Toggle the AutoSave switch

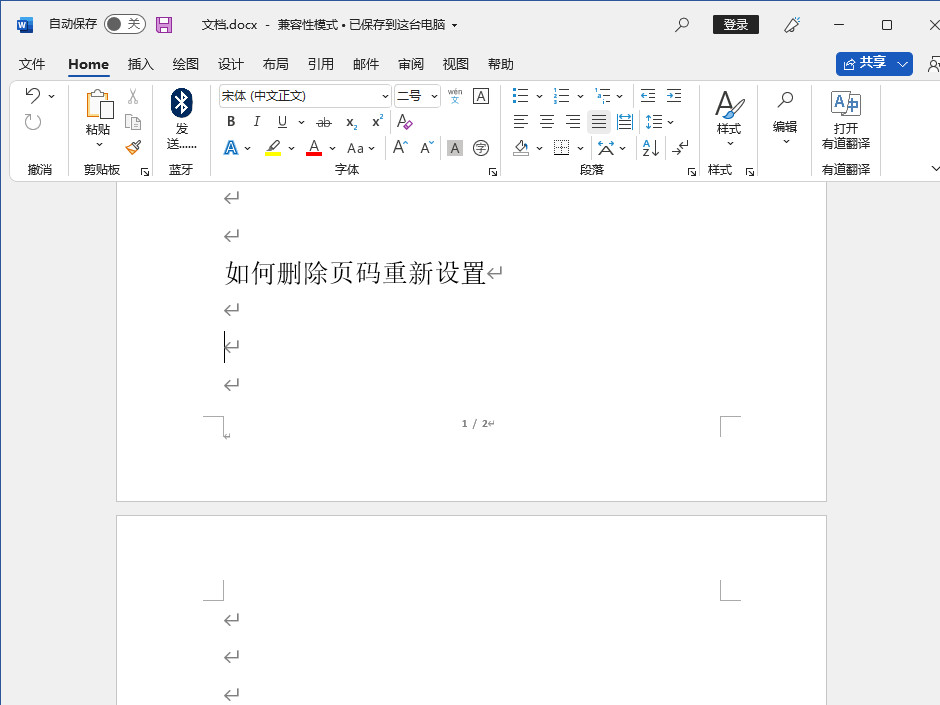(125, 24)
